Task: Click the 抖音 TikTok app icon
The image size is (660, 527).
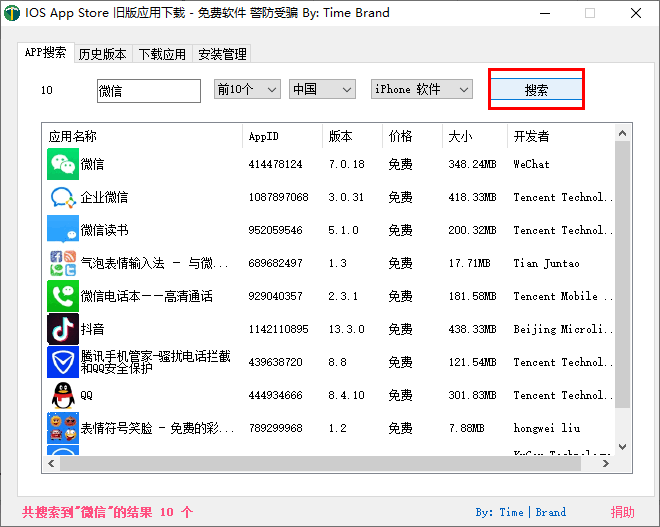Action: coord(63,329)
